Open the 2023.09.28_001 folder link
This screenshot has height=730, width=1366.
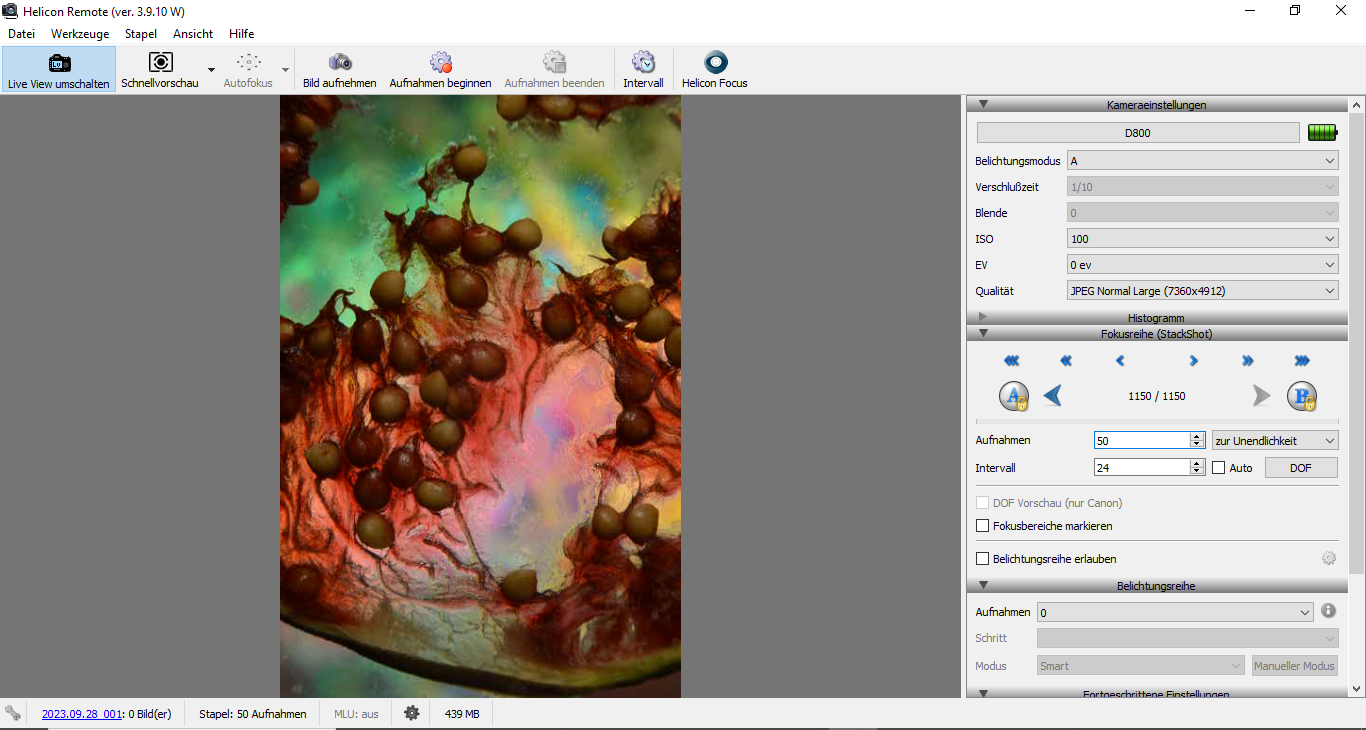point(81,714)
